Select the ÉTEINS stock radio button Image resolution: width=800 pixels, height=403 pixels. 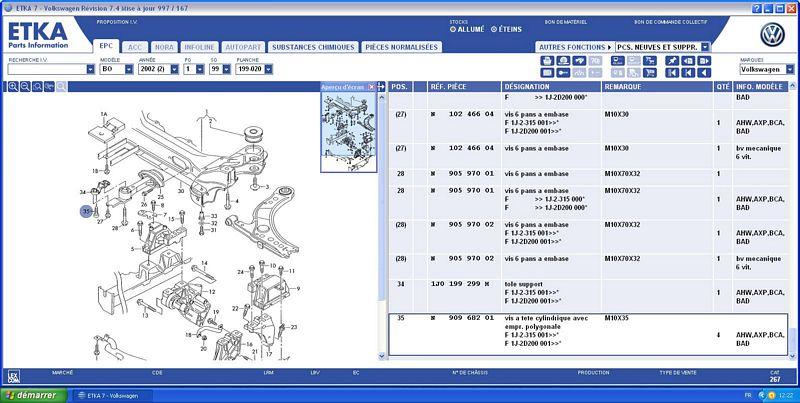pyautogui.click(x=494, y=30)
